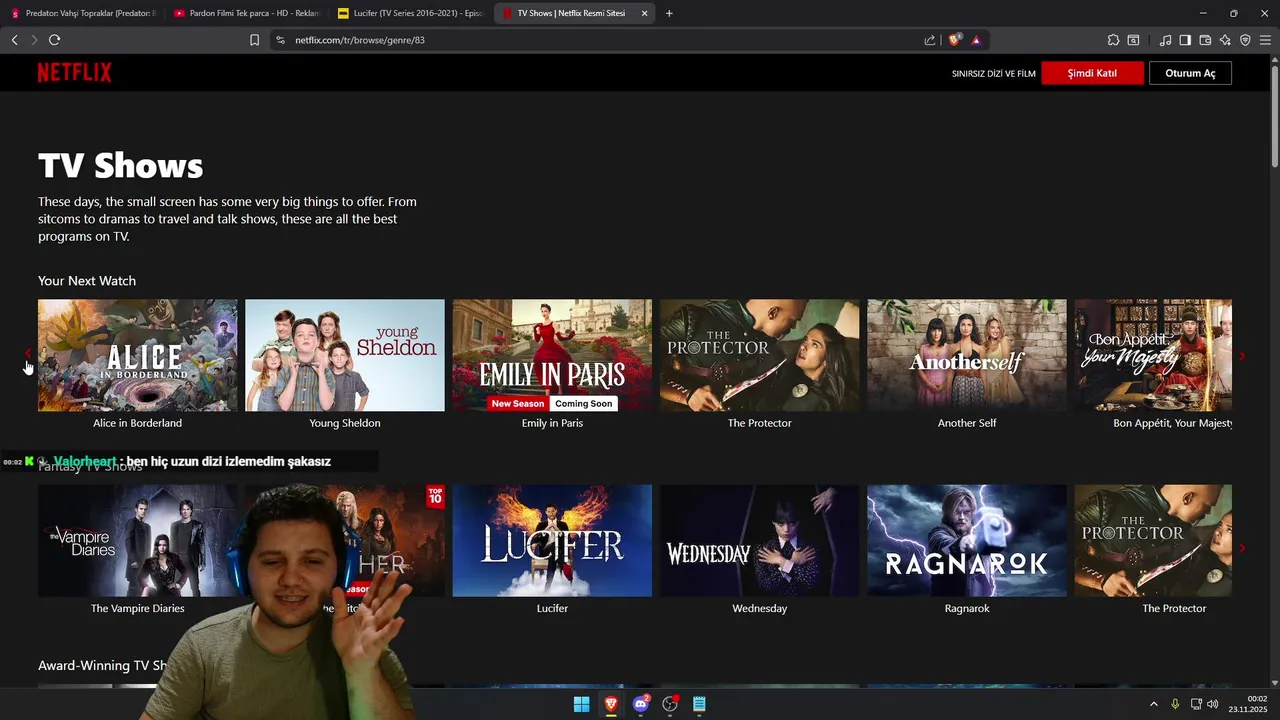Open Another Self thumbnail
The image size is (1280, 720).
pos(967,355)
